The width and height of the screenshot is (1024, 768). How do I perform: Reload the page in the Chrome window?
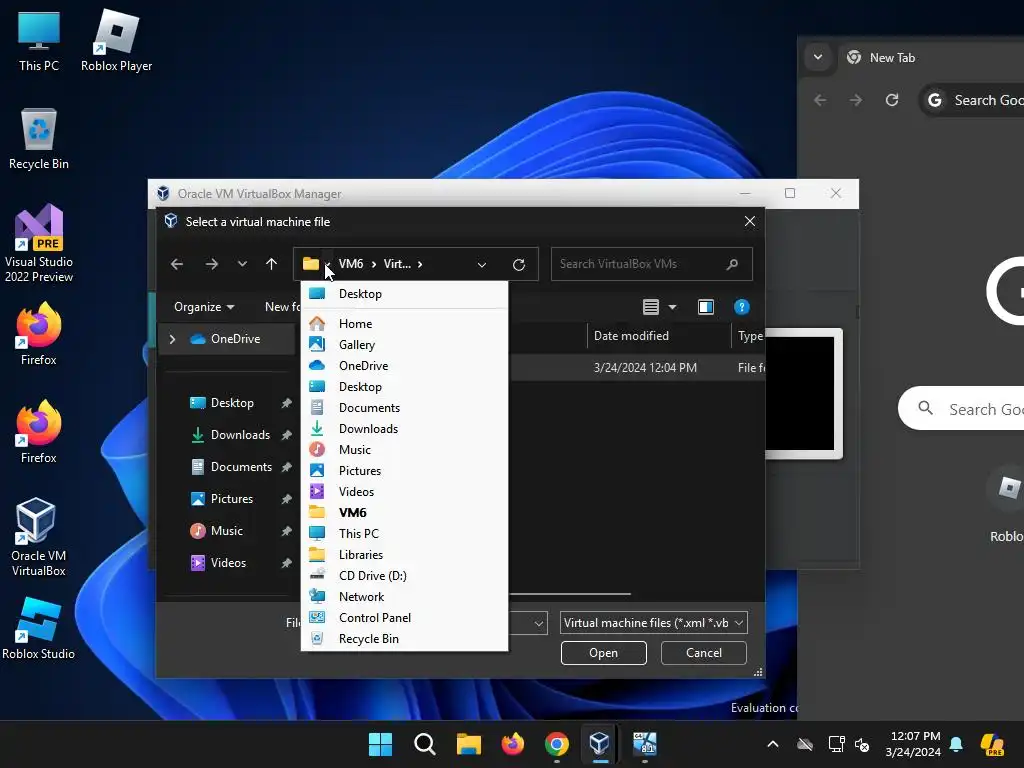click(892, 100)
